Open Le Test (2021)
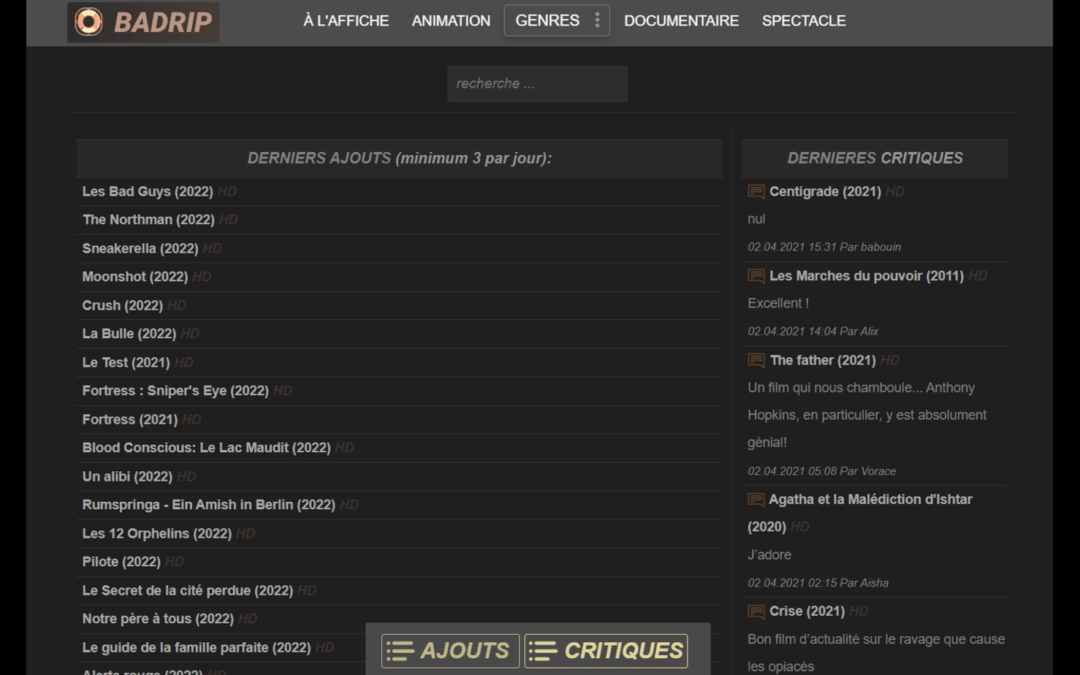The width and height of the screenshot is (1080, 675). [126, 362]
